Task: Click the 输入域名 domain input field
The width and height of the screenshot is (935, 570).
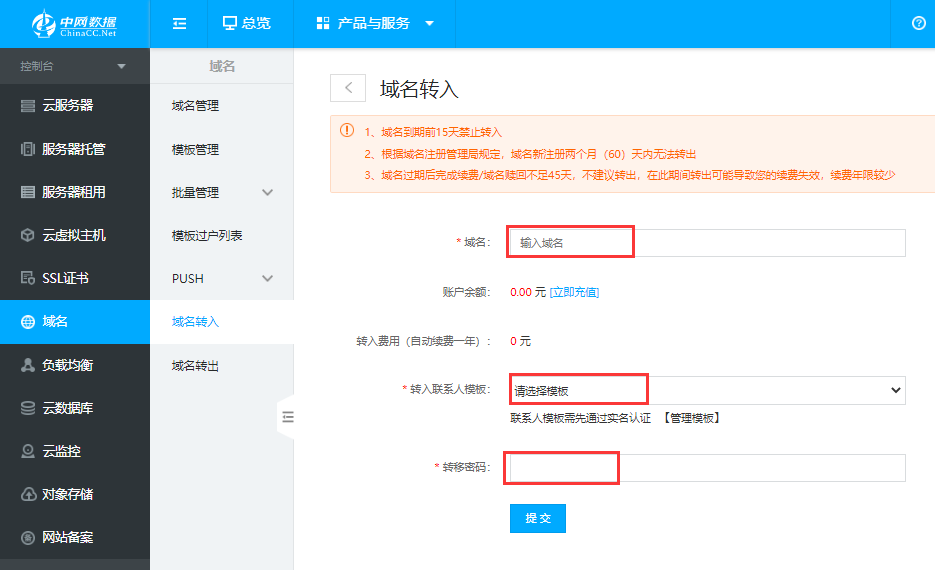Action: point(707,243)
